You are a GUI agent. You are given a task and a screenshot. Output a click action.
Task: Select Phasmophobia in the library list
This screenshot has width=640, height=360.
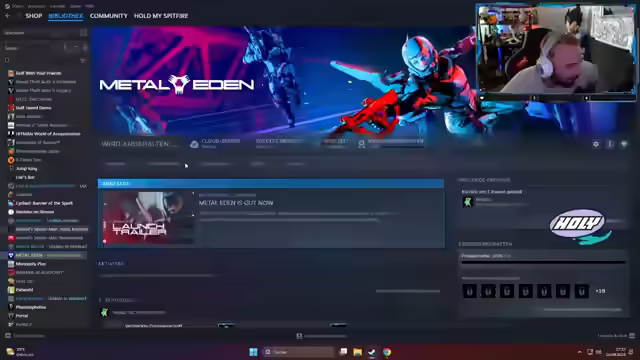[x=31, y=307]
